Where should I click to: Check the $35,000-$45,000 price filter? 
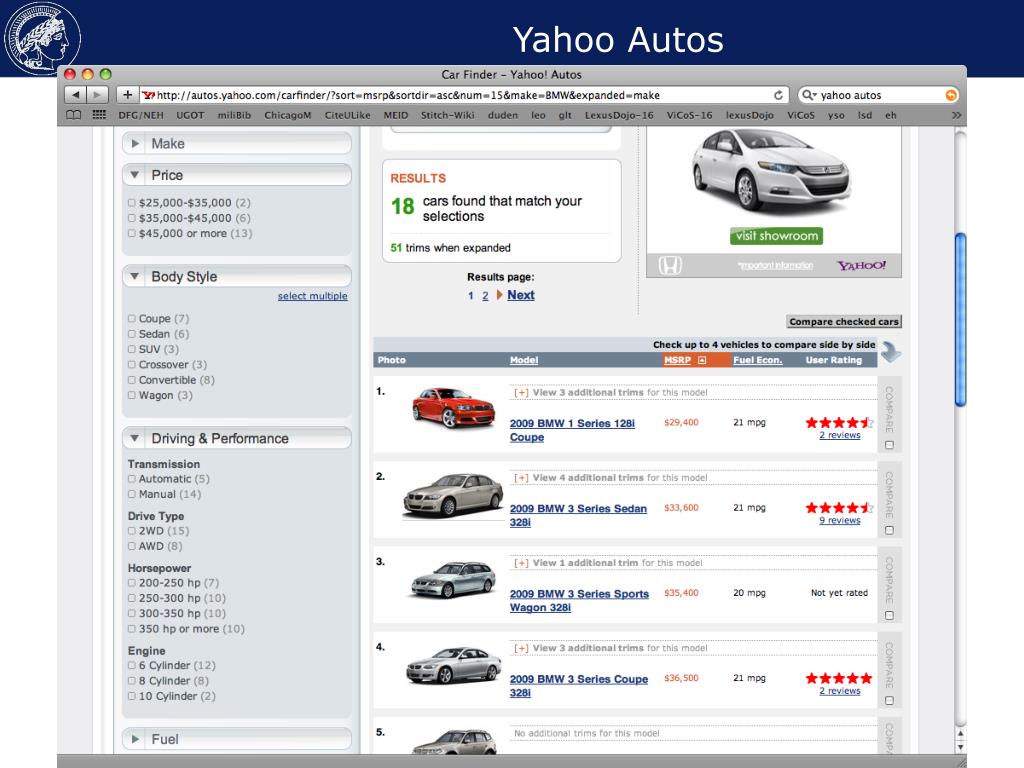132,218
